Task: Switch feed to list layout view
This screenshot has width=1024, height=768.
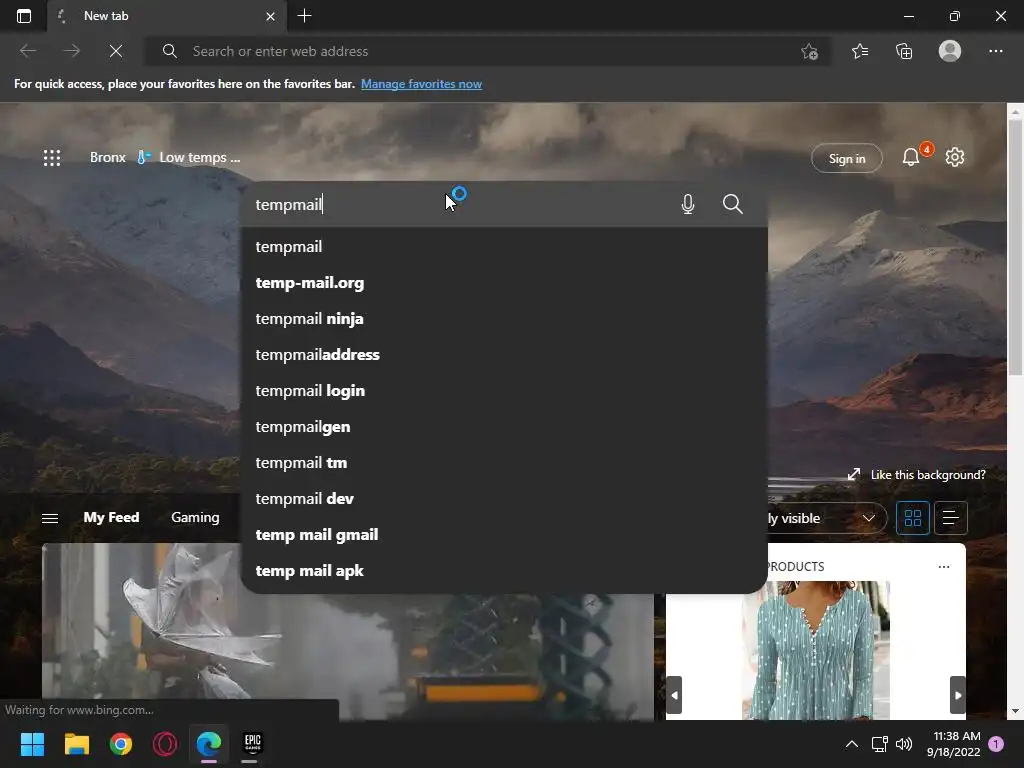Action: (x=950, y=518)
